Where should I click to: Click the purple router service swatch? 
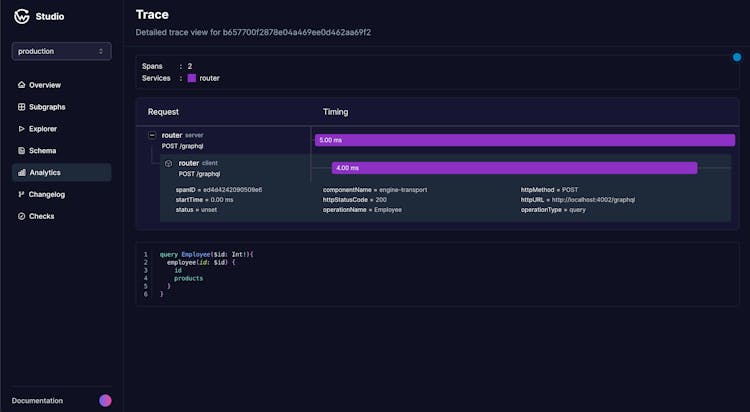tap(192, 78)
